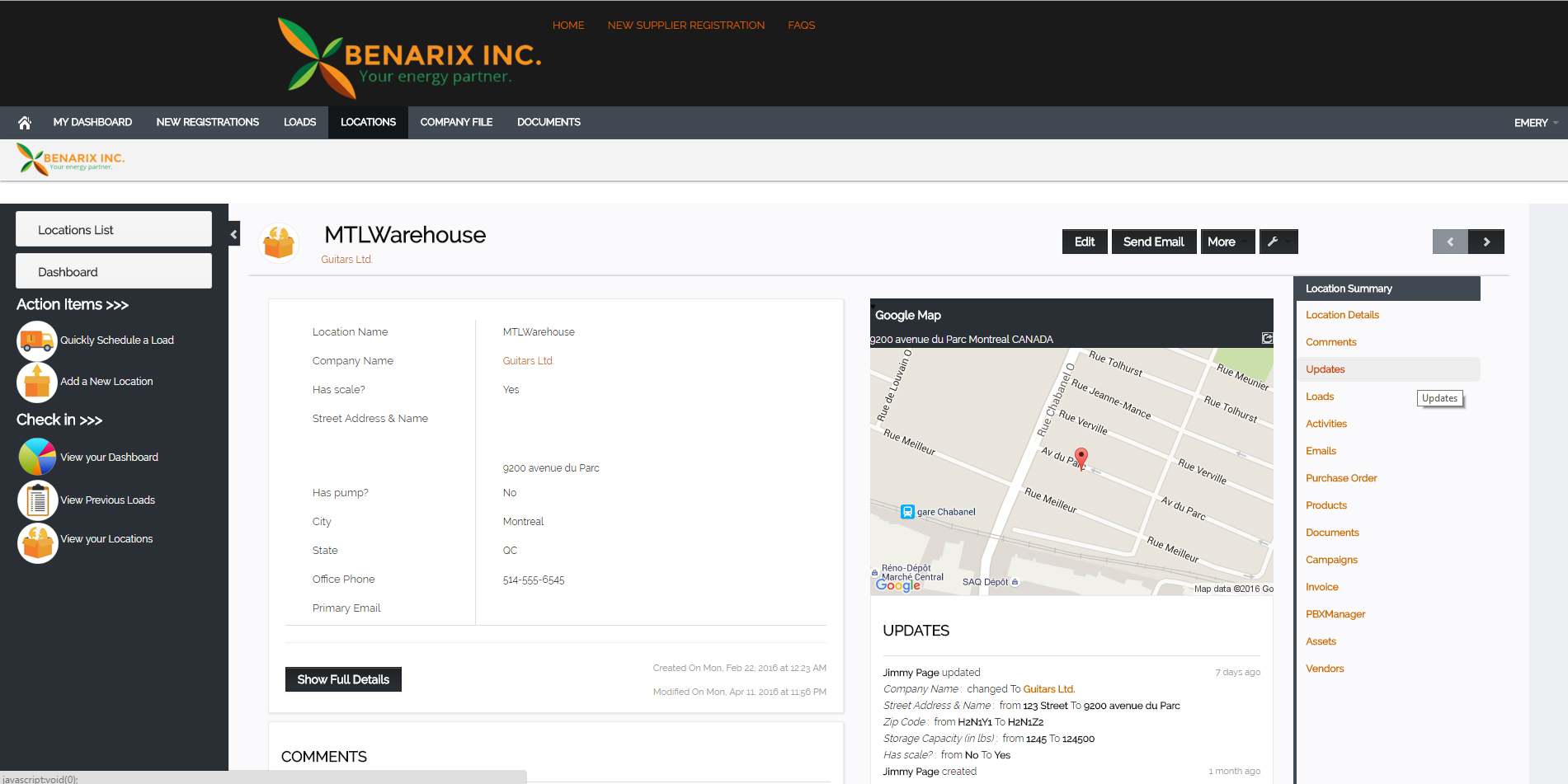
Task: Open the New Registrations menu item
Action: [x=208, y=122]
